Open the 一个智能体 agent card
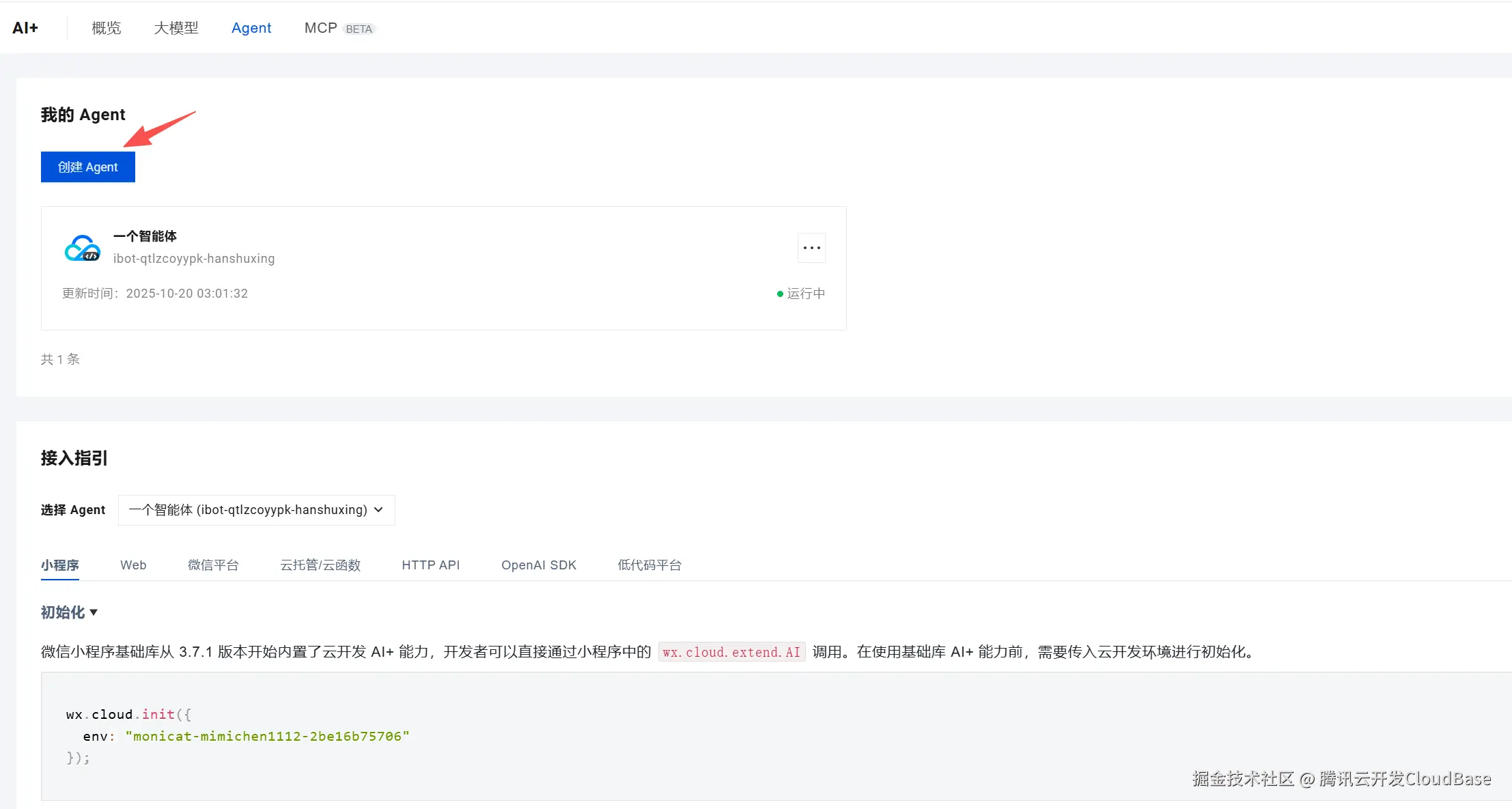Viewport: 1512px width, 809px height. (x=444, y=268)
